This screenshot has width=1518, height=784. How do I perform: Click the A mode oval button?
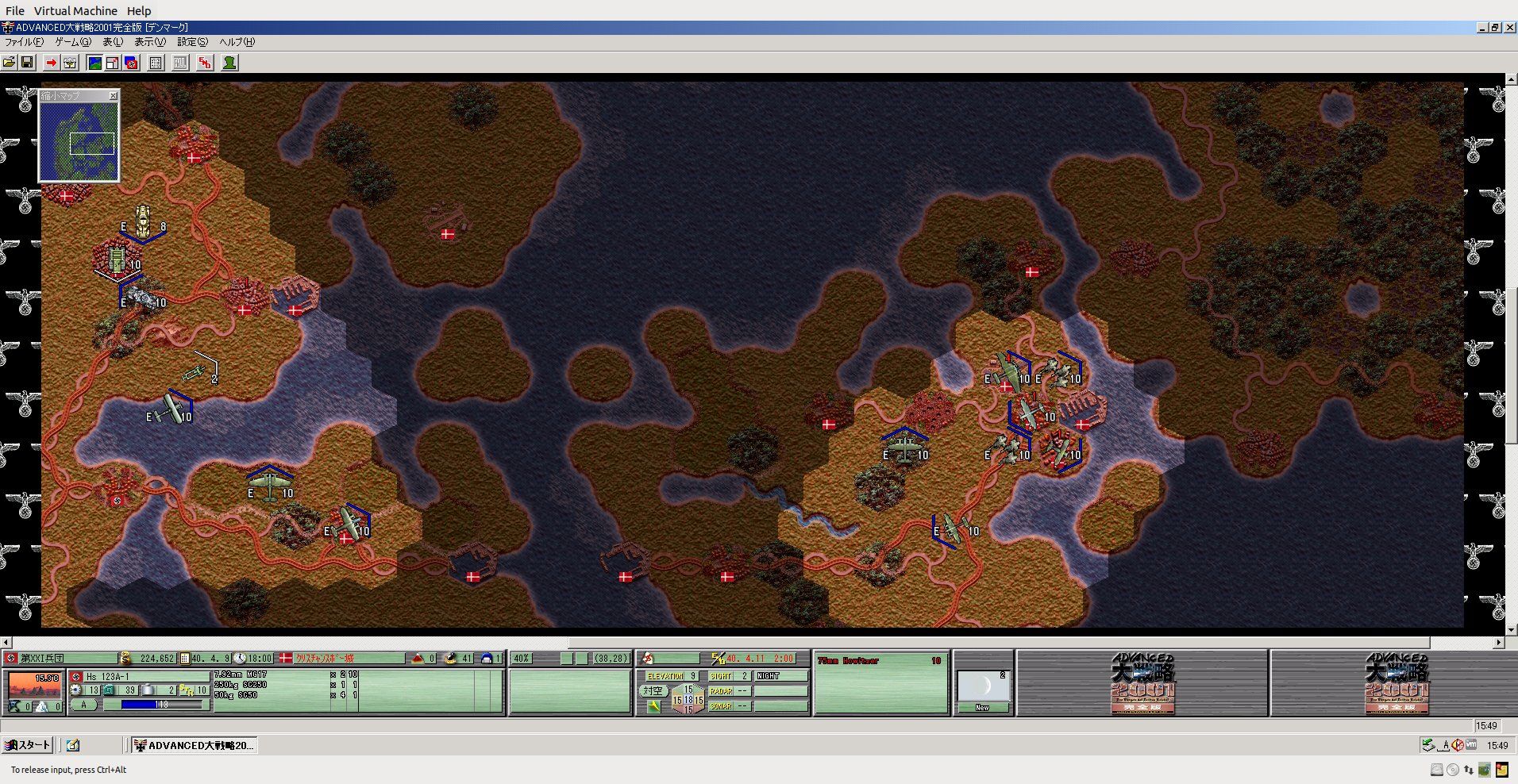click(x=83, y=705)
